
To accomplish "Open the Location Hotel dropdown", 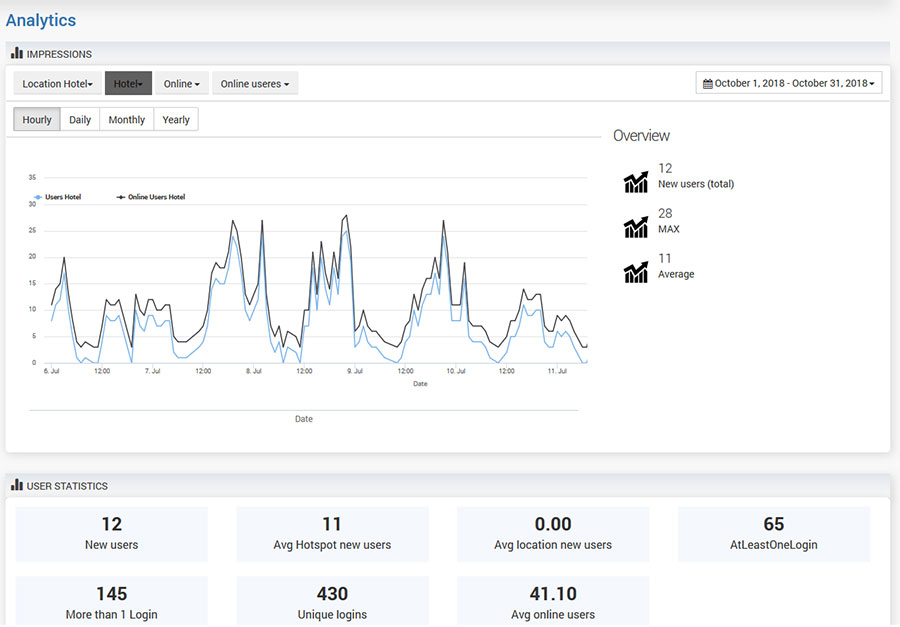I will [x=57, y=84].
